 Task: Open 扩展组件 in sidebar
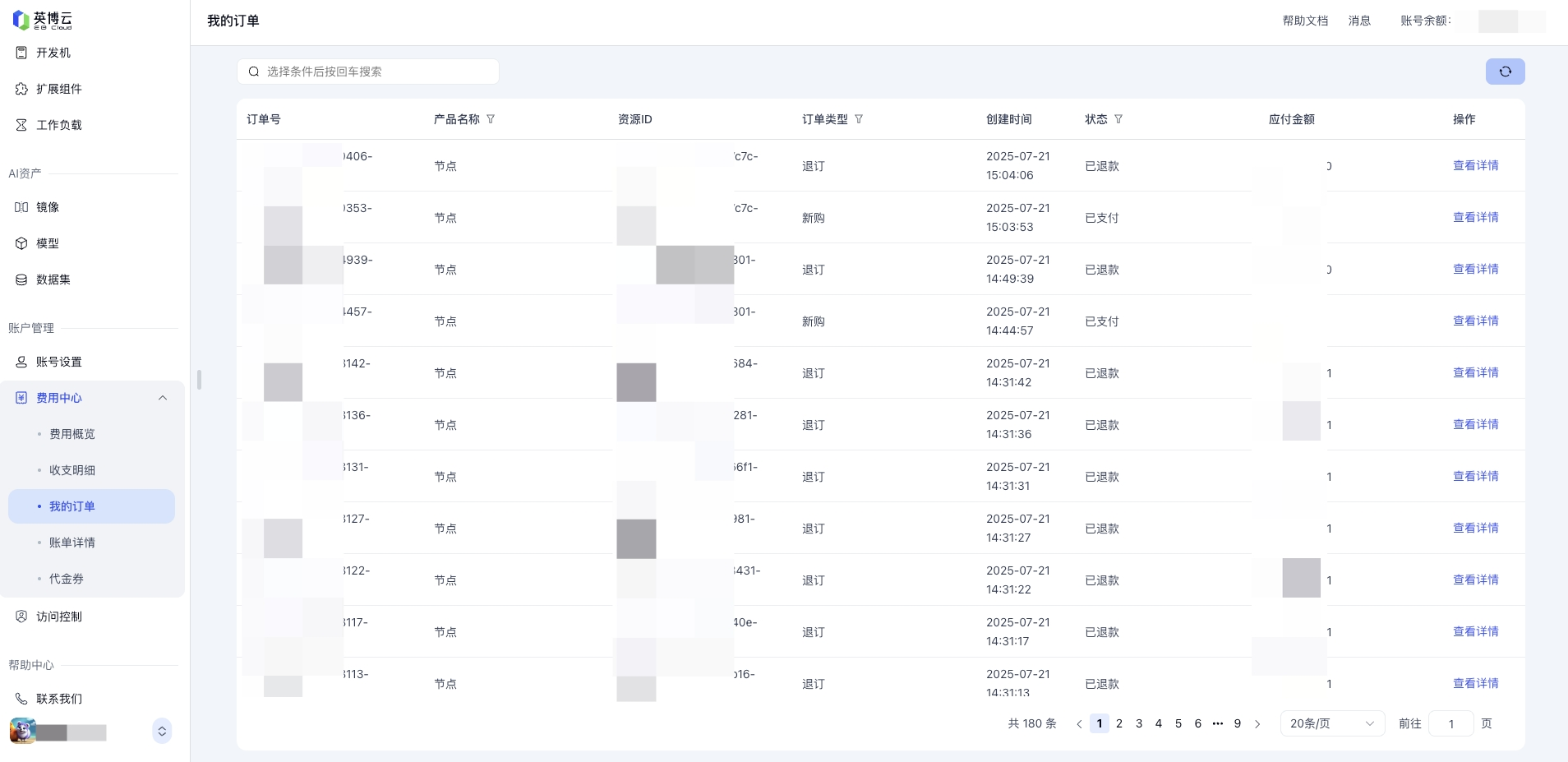[x=58, y=89]
